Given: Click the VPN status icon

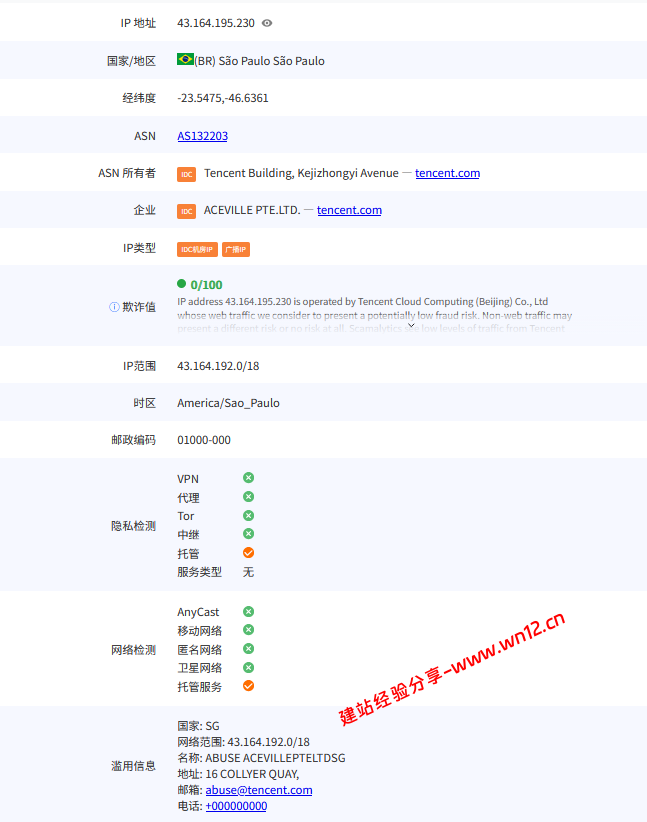Looking at the screenshot, I should click(249, 478).
